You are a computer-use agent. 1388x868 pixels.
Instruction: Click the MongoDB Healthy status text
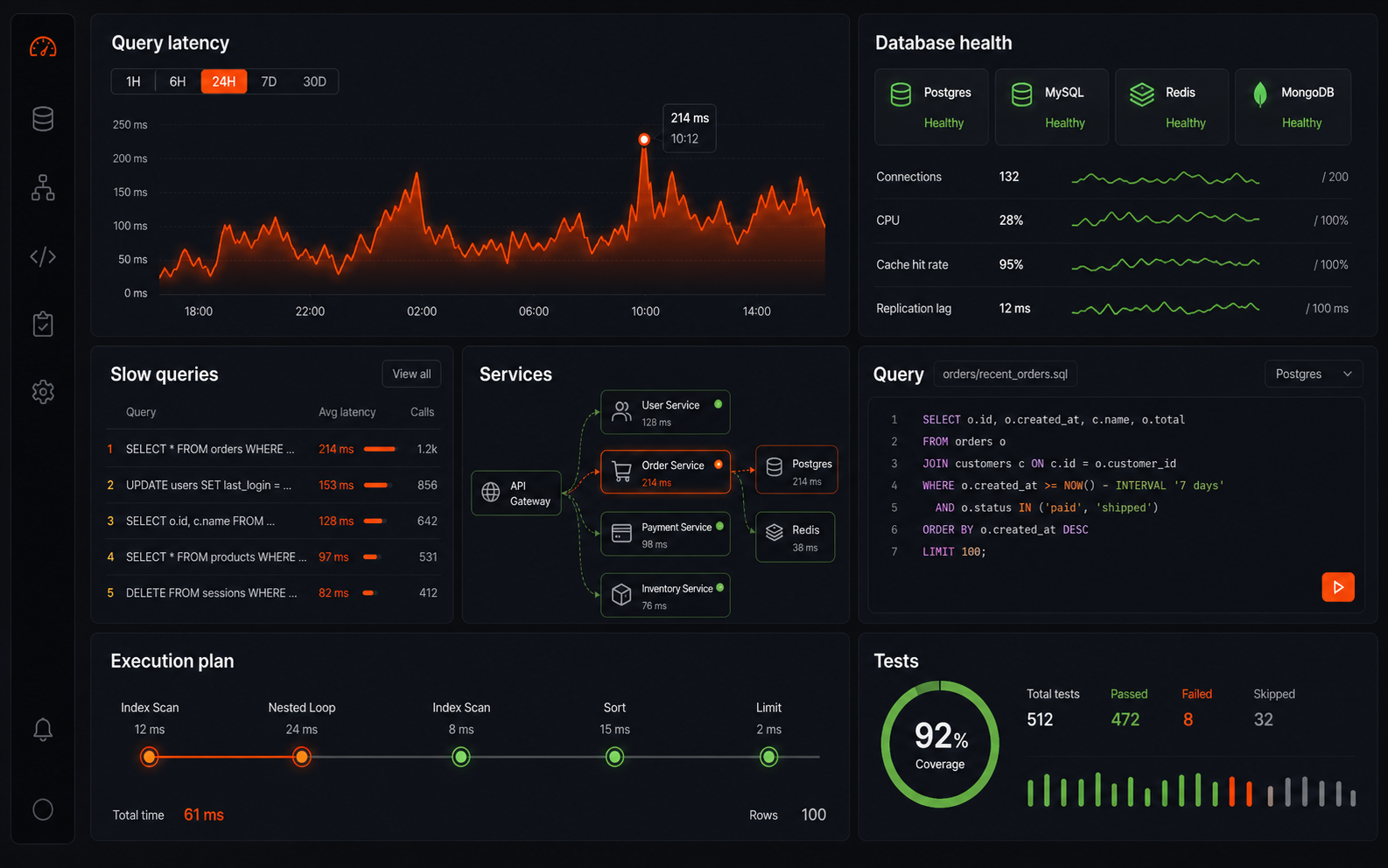click(1302, 122)
